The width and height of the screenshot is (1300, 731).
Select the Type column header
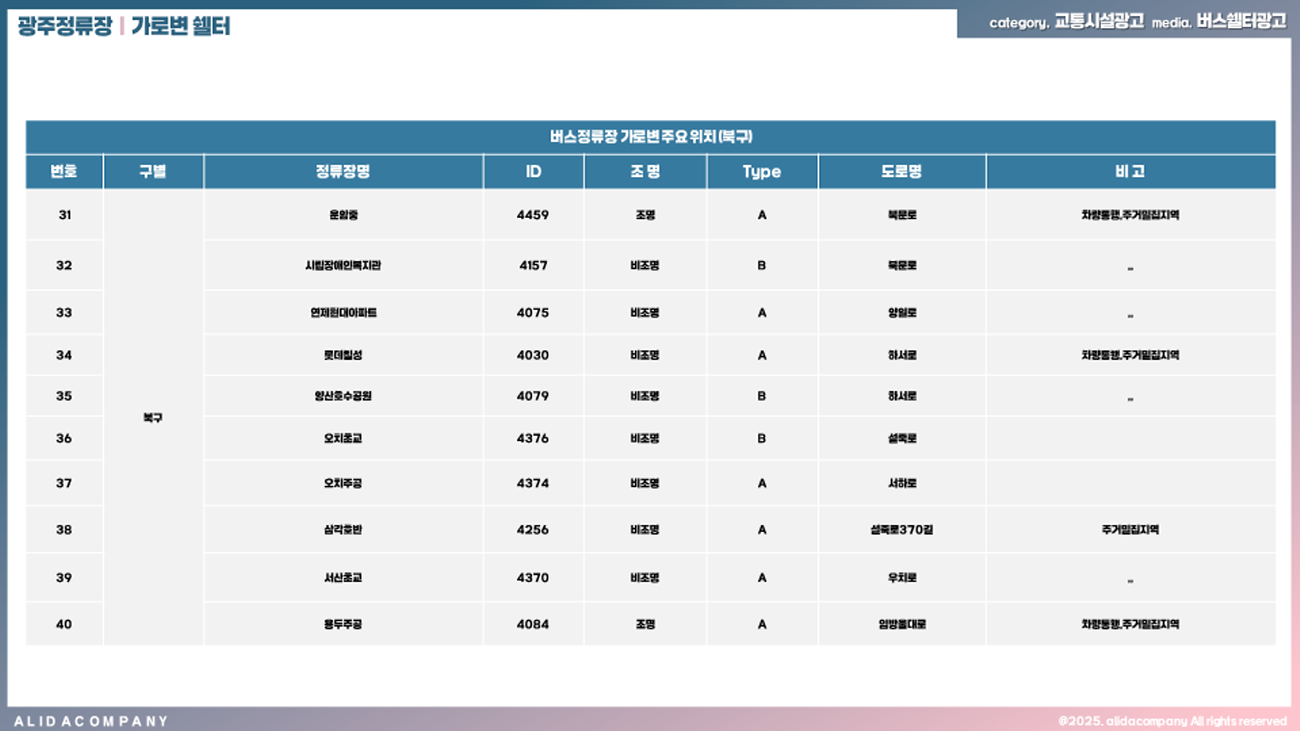[x=761, y=172]
